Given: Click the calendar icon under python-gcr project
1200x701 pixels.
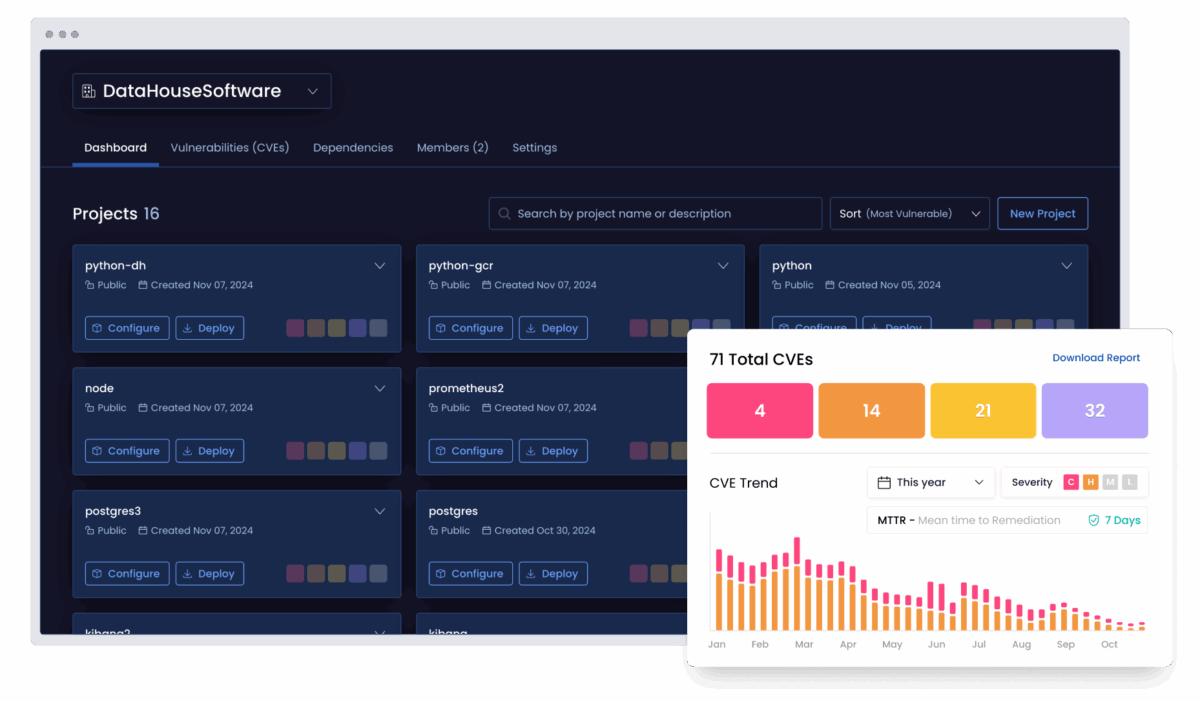Looking at the screenshot, I should (x=486, y=285).
